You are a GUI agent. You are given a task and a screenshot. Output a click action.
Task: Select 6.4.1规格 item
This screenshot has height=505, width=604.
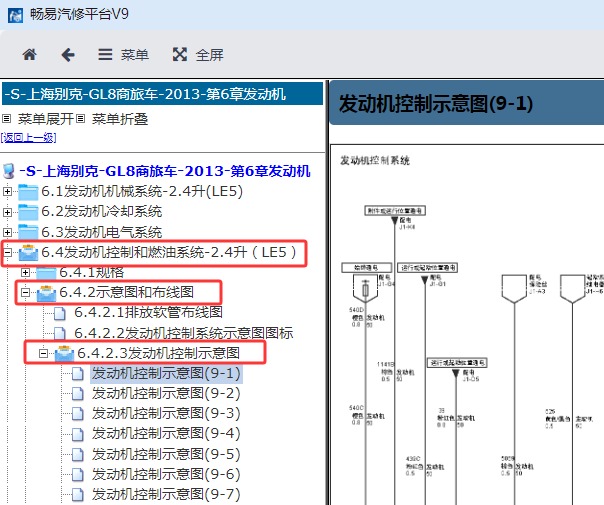coord(92,272)
